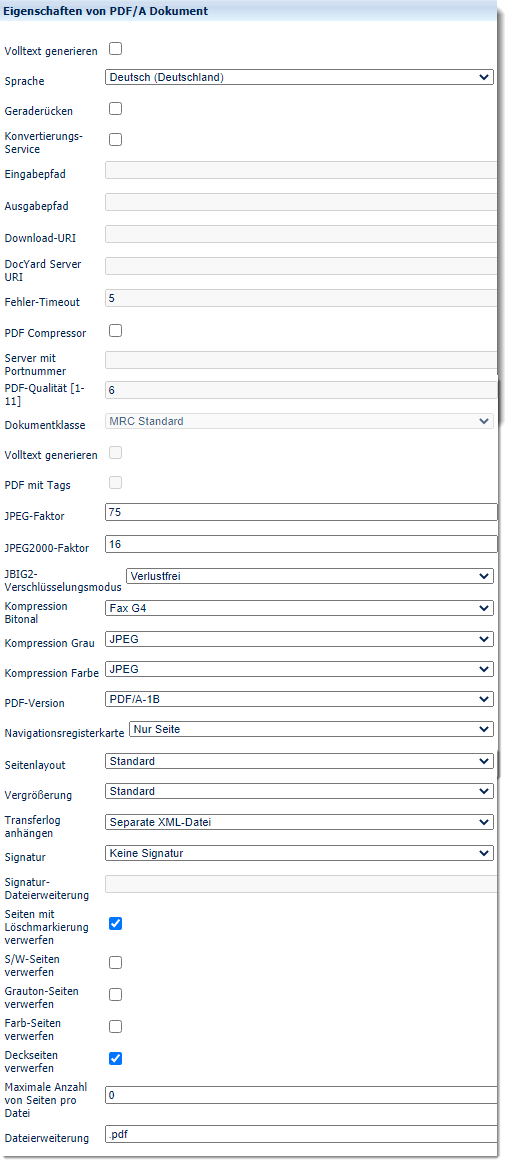Viewport: 507px width, 1168px height.
Task: Enable S/W-Seiten verwerfen checkbox
Action: coord(115,962)
